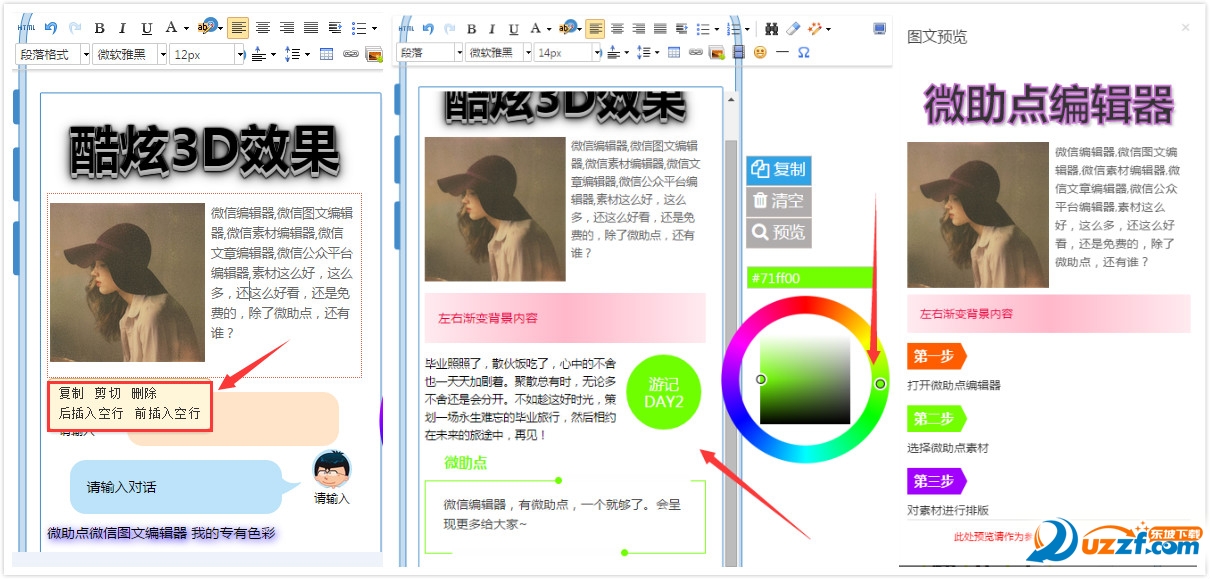Click indent icon in left editor toolbar
The width and height of the screenshot is (1210, 579).
point(335,28)
